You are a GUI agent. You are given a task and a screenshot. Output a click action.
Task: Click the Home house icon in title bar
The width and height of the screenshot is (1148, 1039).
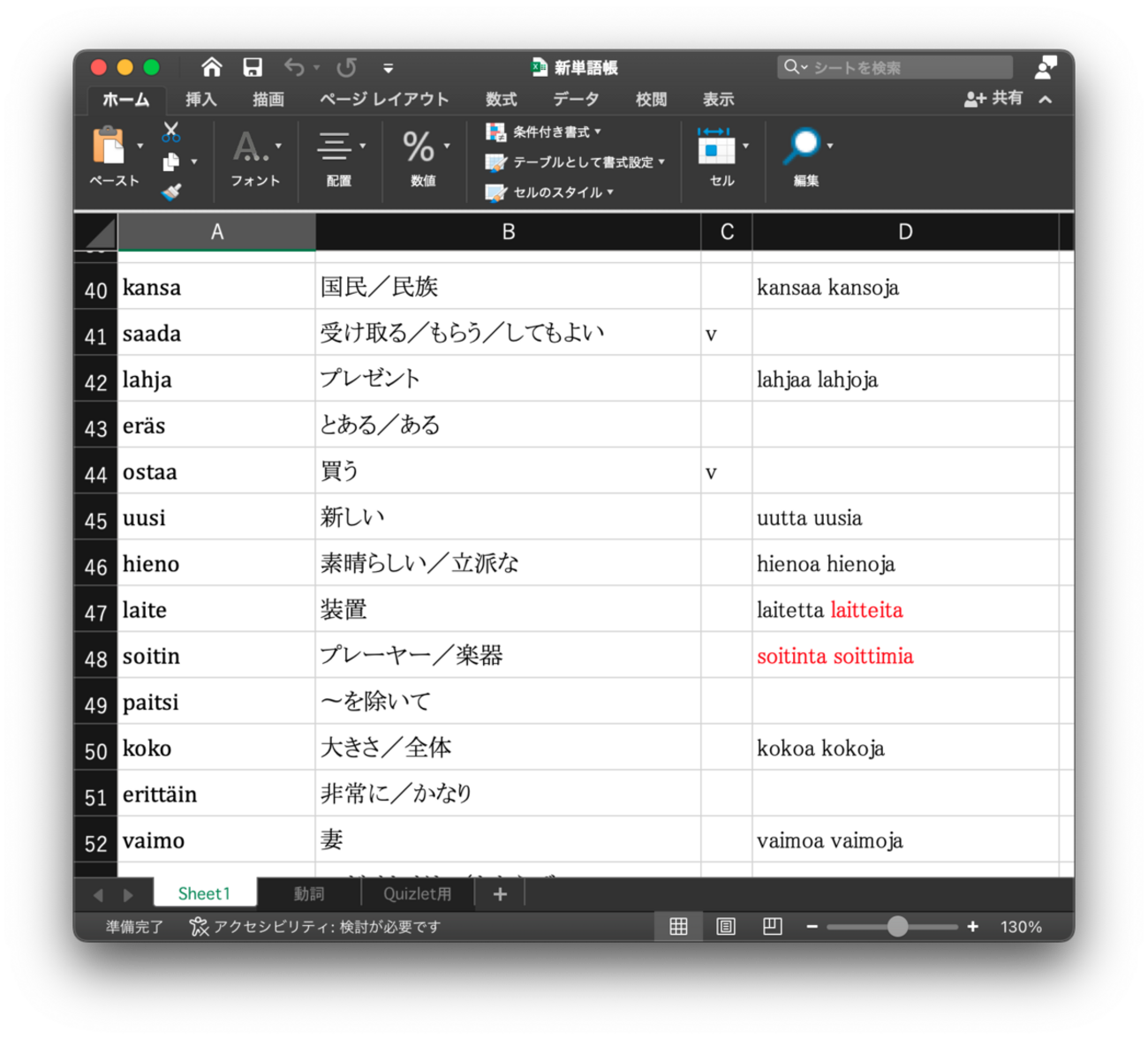pos(211,67)
